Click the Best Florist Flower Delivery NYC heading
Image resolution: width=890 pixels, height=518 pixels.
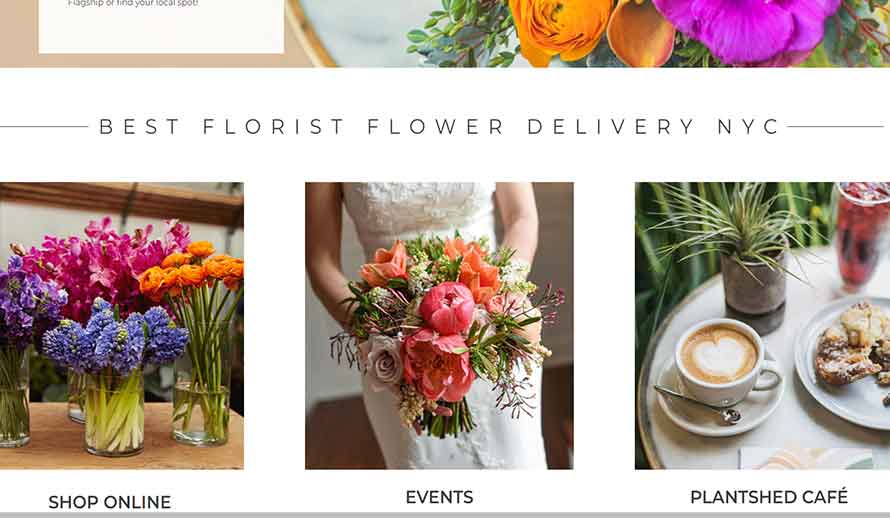440,127
